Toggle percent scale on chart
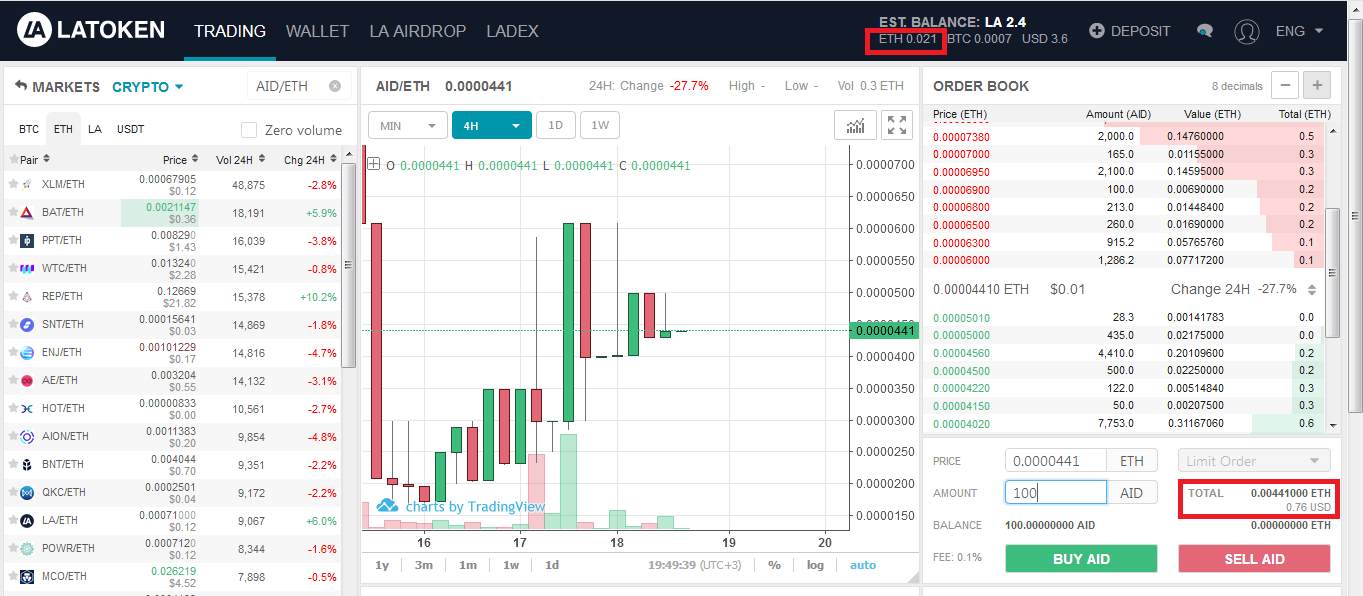This screenshot has height=596, width=1363. [x=774, y=565]
